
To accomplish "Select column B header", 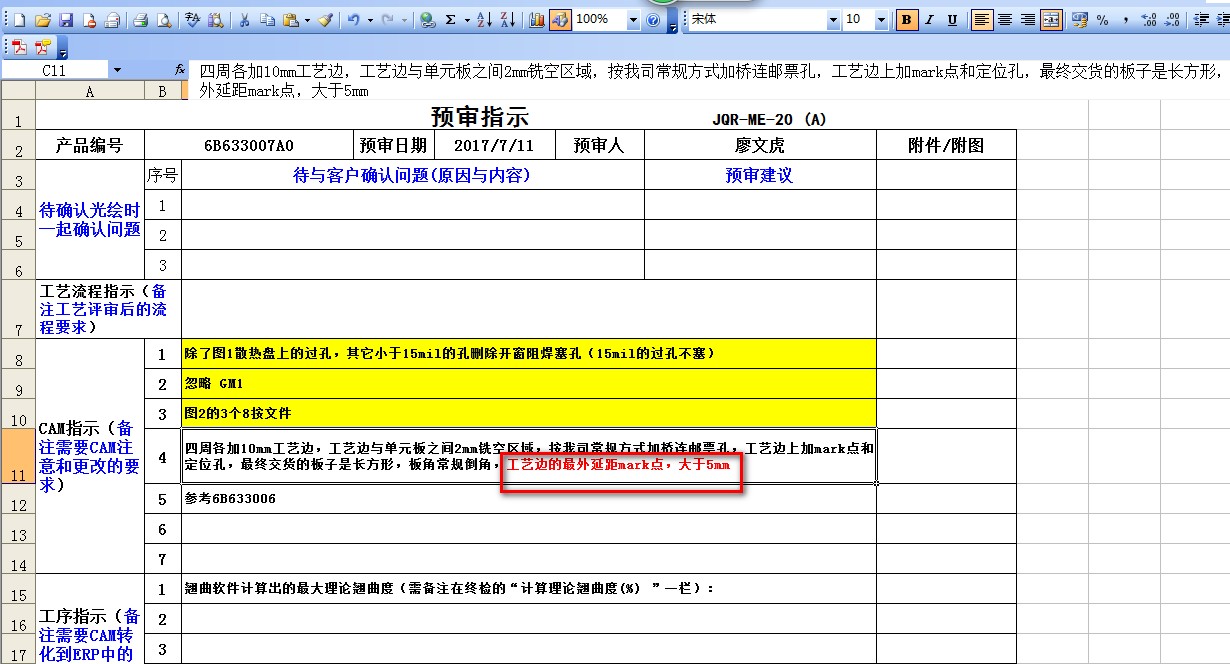I will click(x=163, y=91).
